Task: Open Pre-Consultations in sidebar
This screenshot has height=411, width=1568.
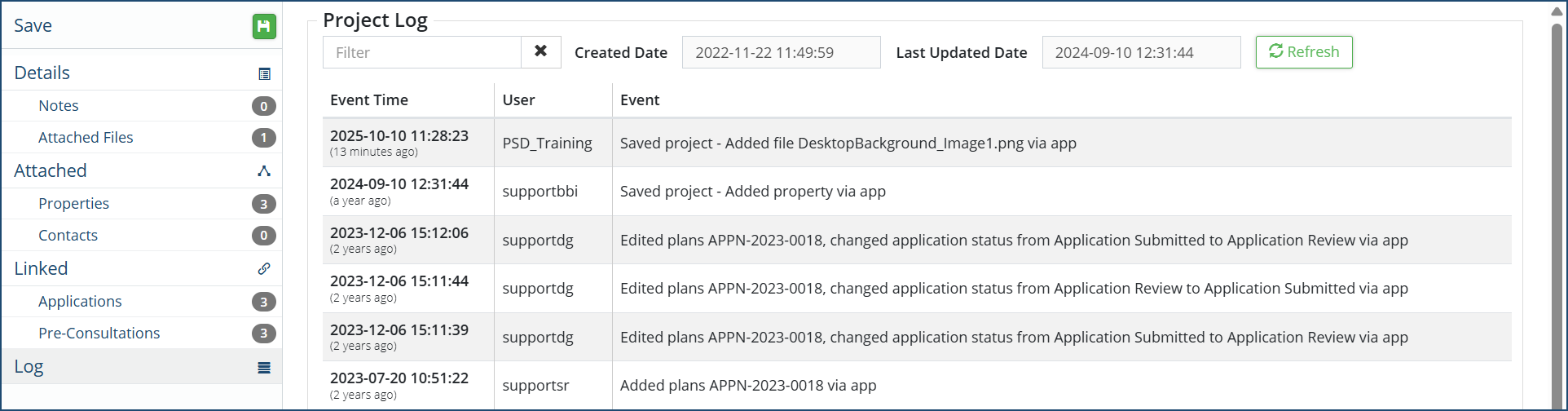Action: click(99, 334)
